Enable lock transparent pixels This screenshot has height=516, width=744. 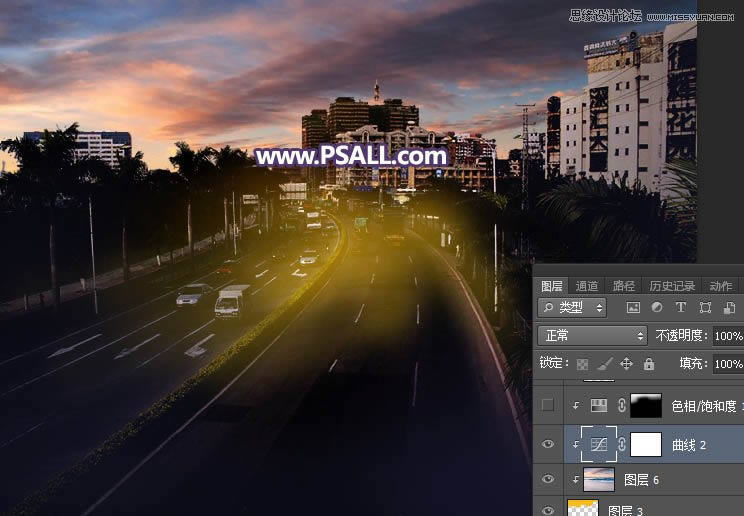pos(581,364)
